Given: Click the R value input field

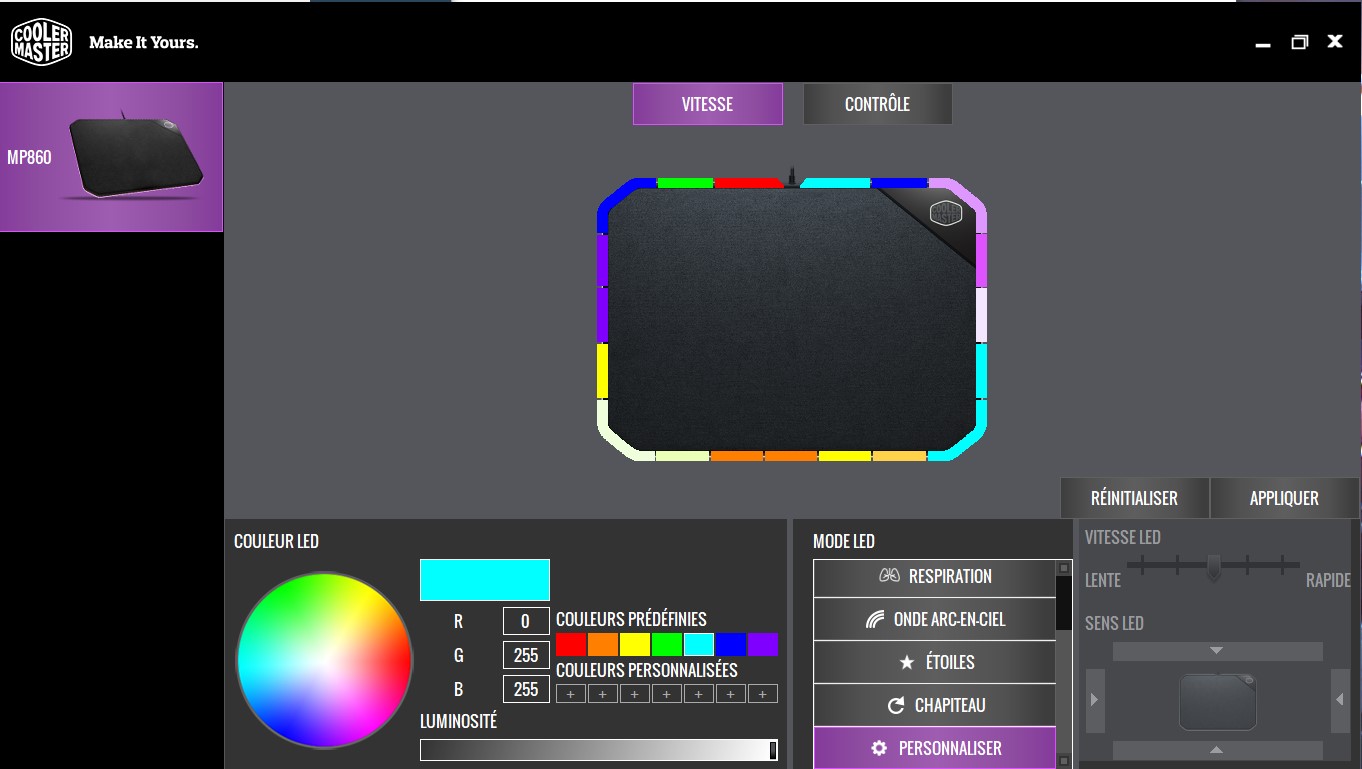Looking at the screenshot, I should tap(526, 621).
